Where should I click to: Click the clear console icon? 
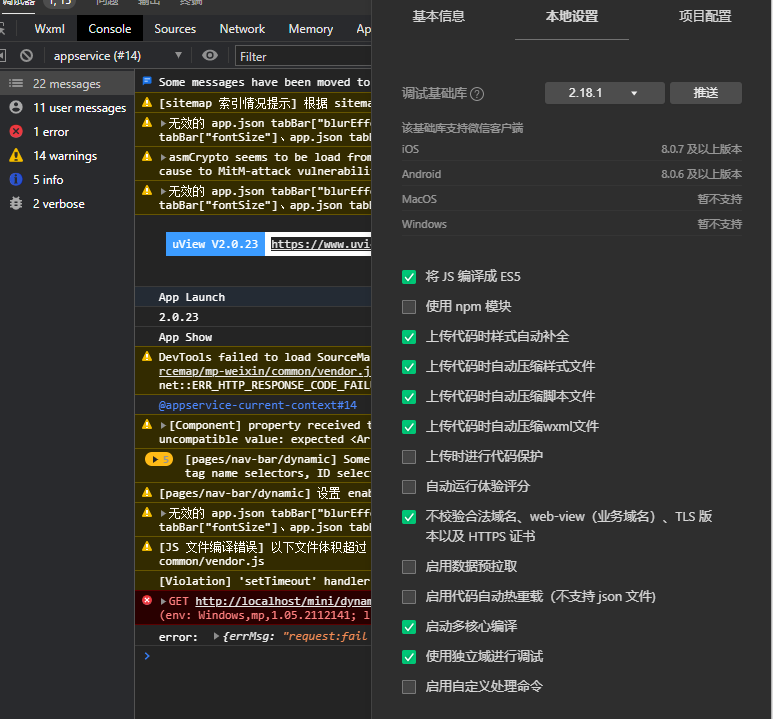(26, 56)
